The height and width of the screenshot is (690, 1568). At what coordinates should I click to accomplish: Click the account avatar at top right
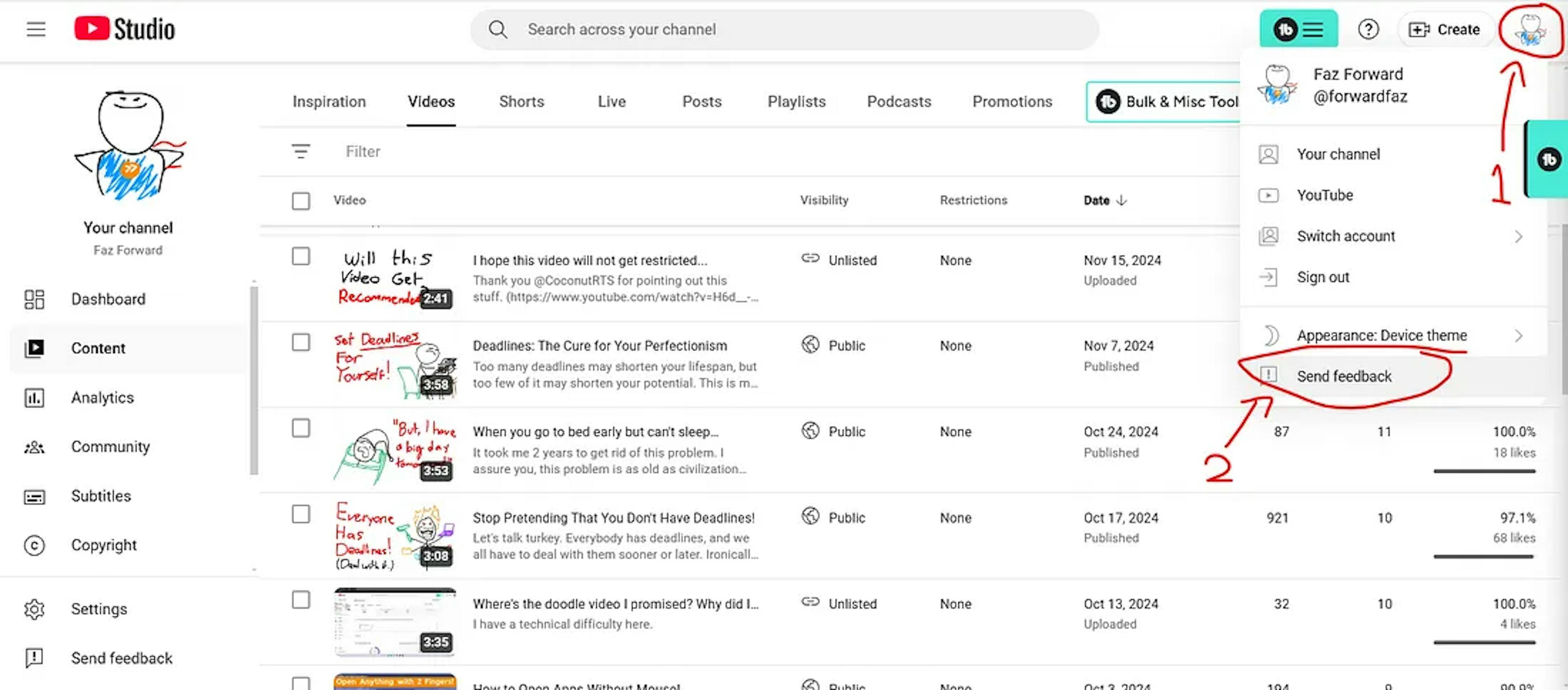pyautogui.click(x=1530, y=29)
